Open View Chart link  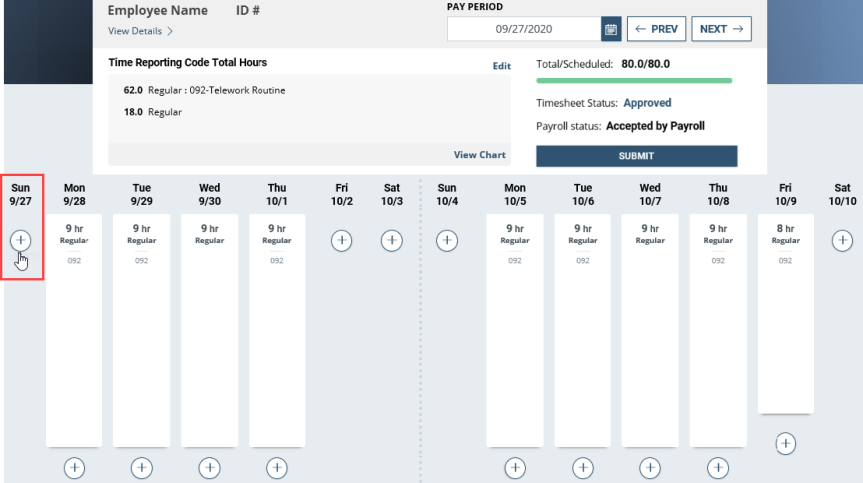(479, 155)
